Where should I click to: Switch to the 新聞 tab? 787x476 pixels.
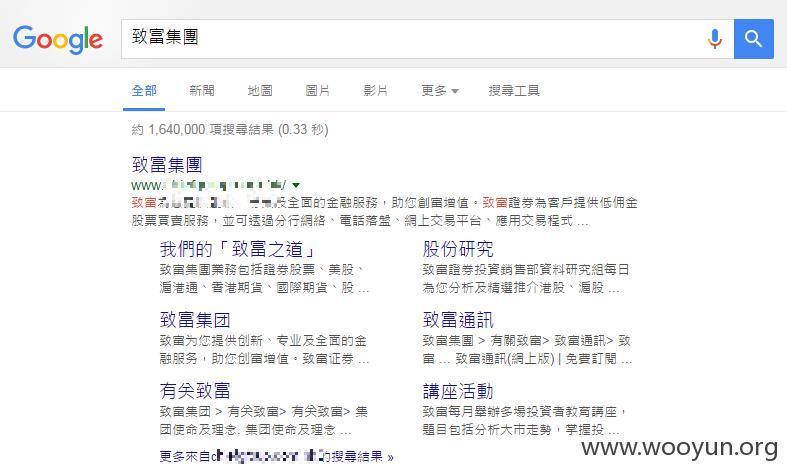(202, 91)
